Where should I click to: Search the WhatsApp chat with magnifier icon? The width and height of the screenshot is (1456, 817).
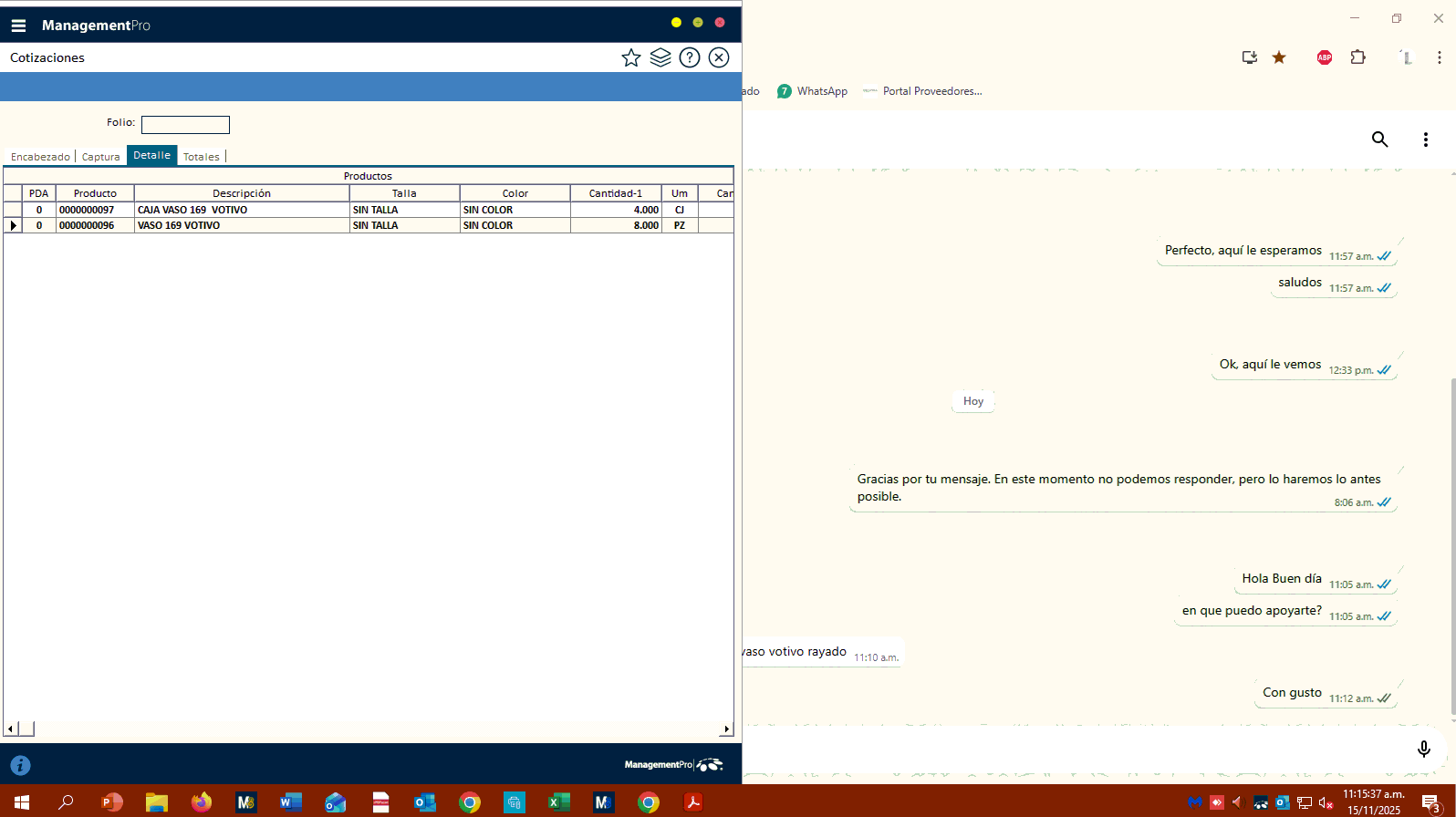pos(1379,140)
